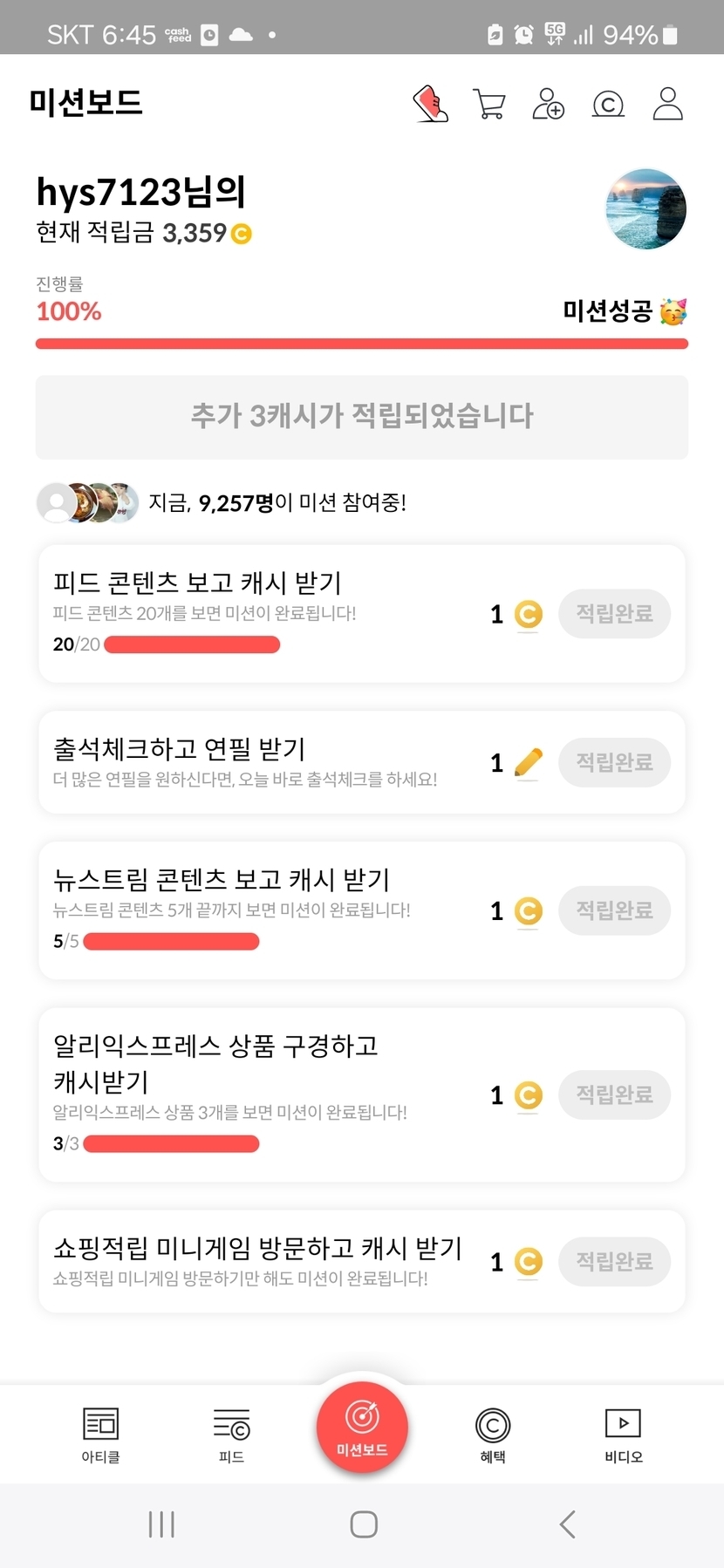Tap the round profile picture thumbnail
This screenshot has height=1568, width=724.
point(645,209)
